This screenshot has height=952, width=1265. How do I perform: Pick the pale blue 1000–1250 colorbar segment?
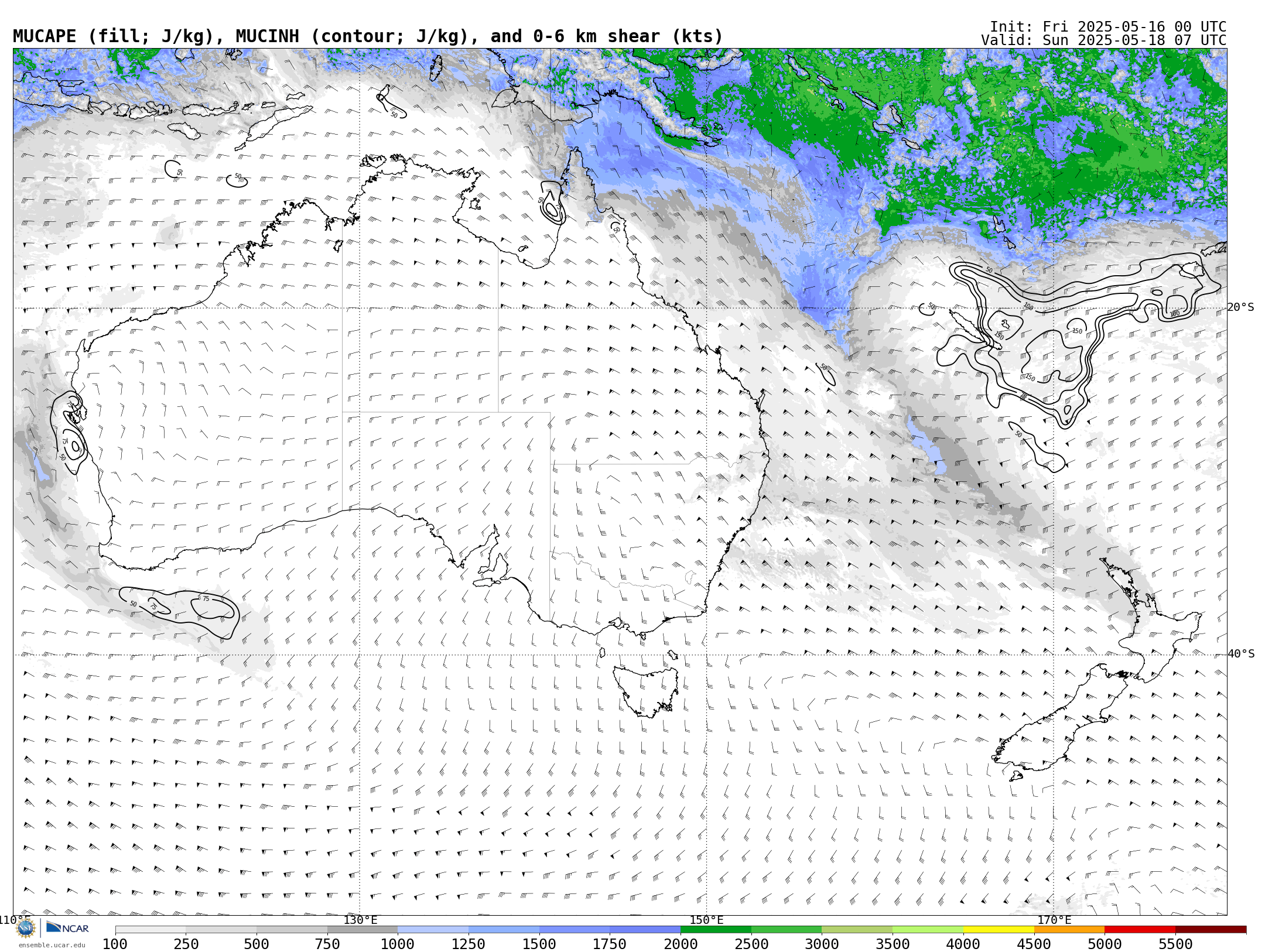433,929
